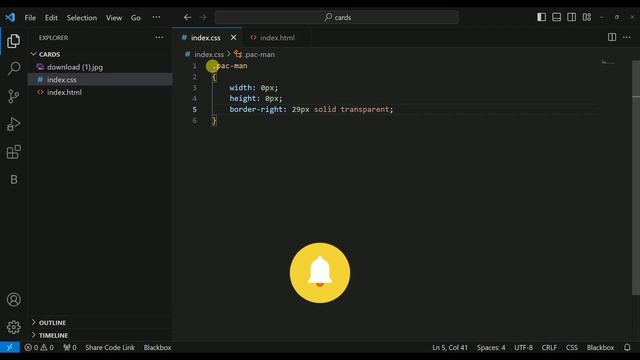640x360 pixels.
Task: Open the Edit menu
Action: (51, 18)
